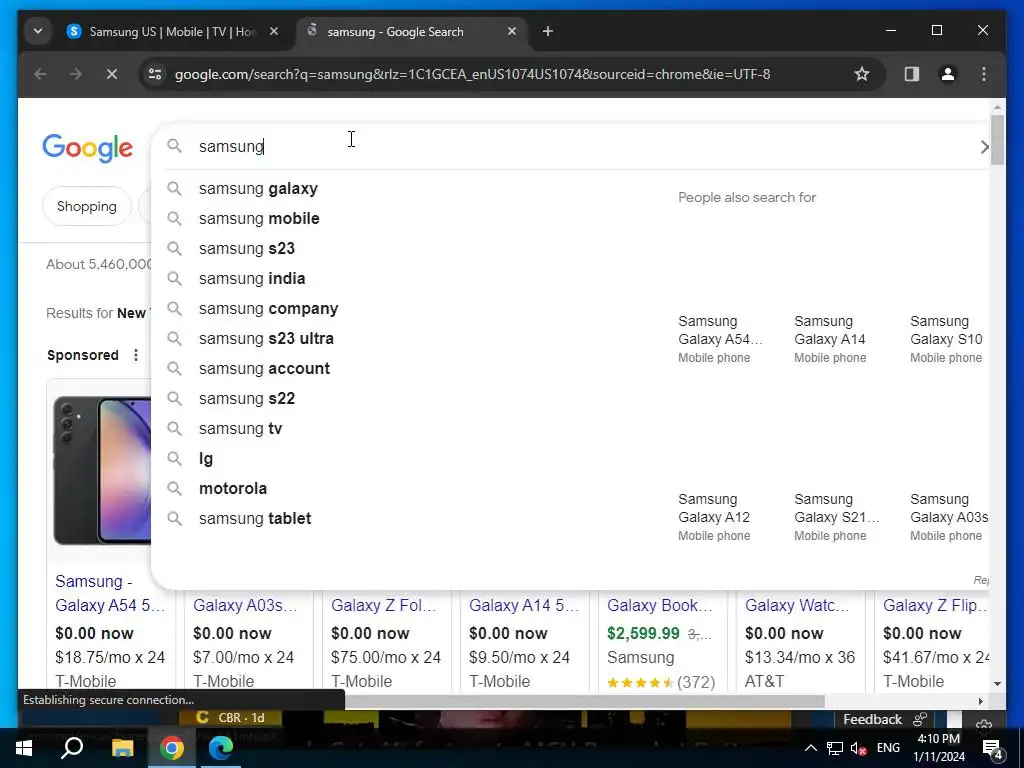Click horizontal scrollbar right arrow

981,701
